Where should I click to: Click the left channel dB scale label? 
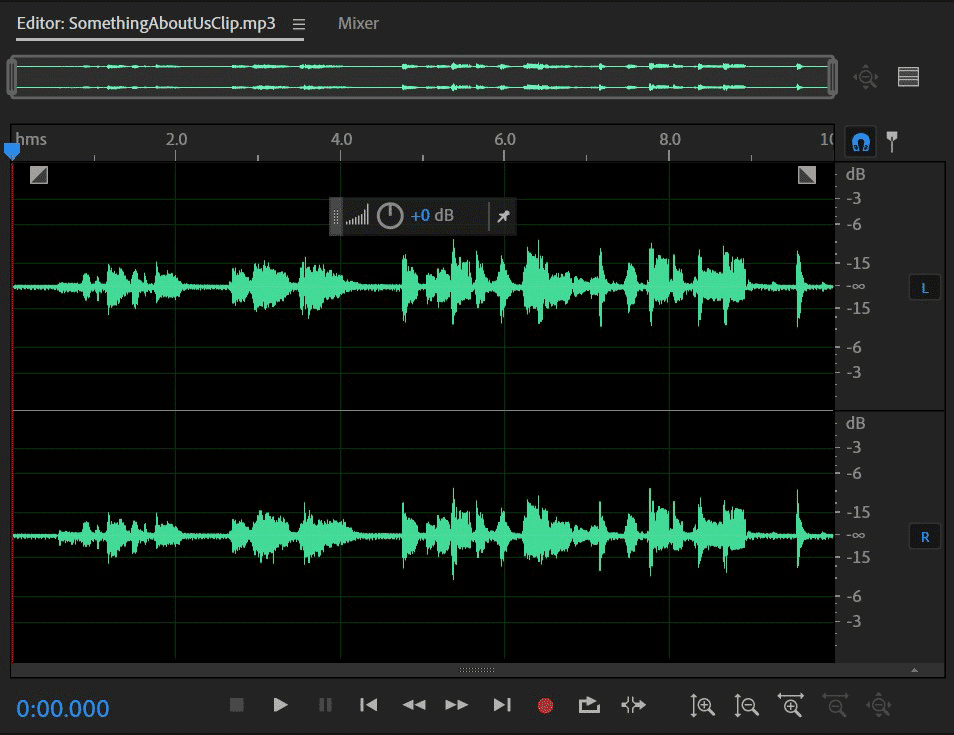[x=855, y=175]
